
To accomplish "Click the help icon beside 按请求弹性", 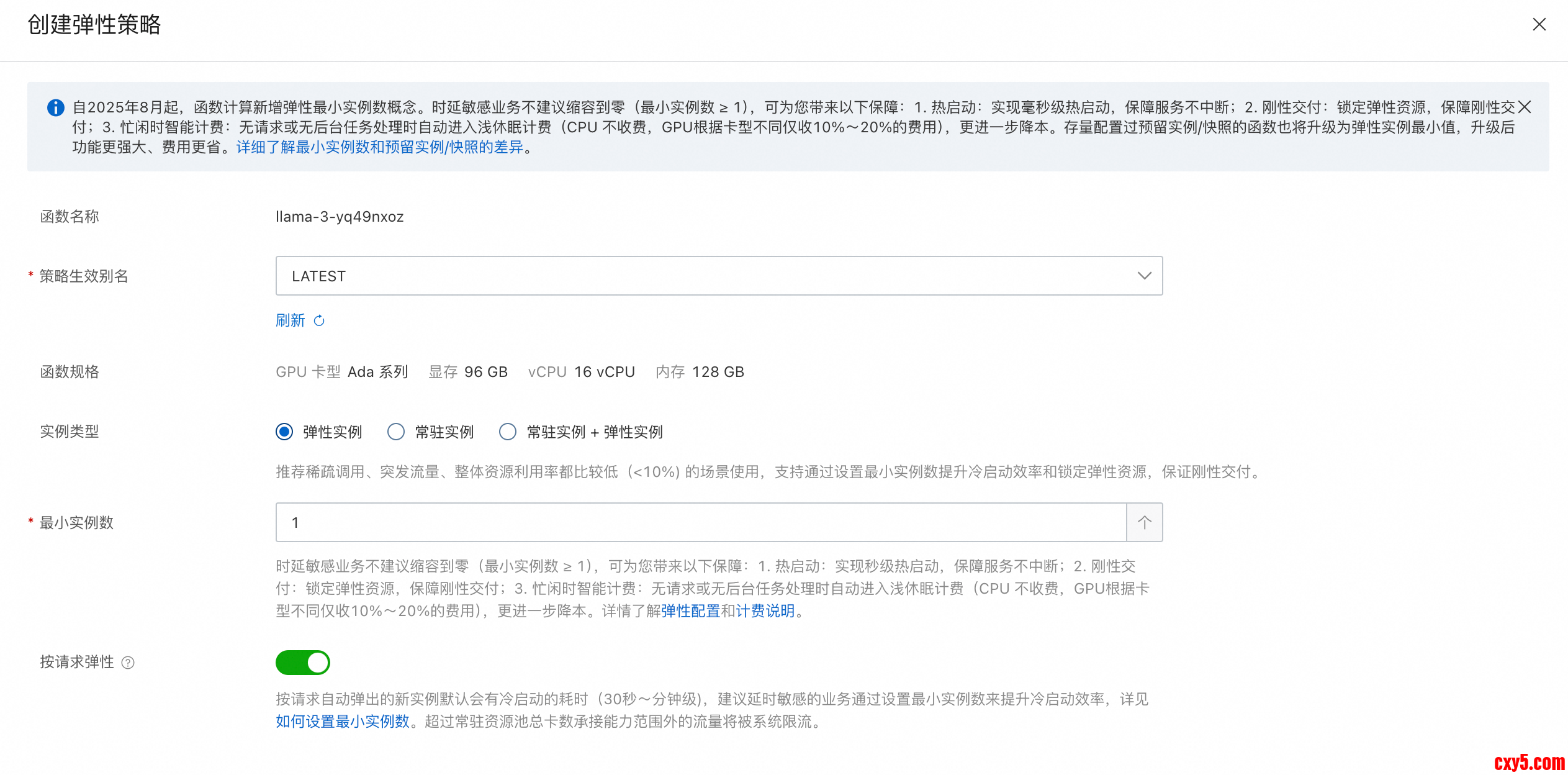I will [x=128, y=663].
